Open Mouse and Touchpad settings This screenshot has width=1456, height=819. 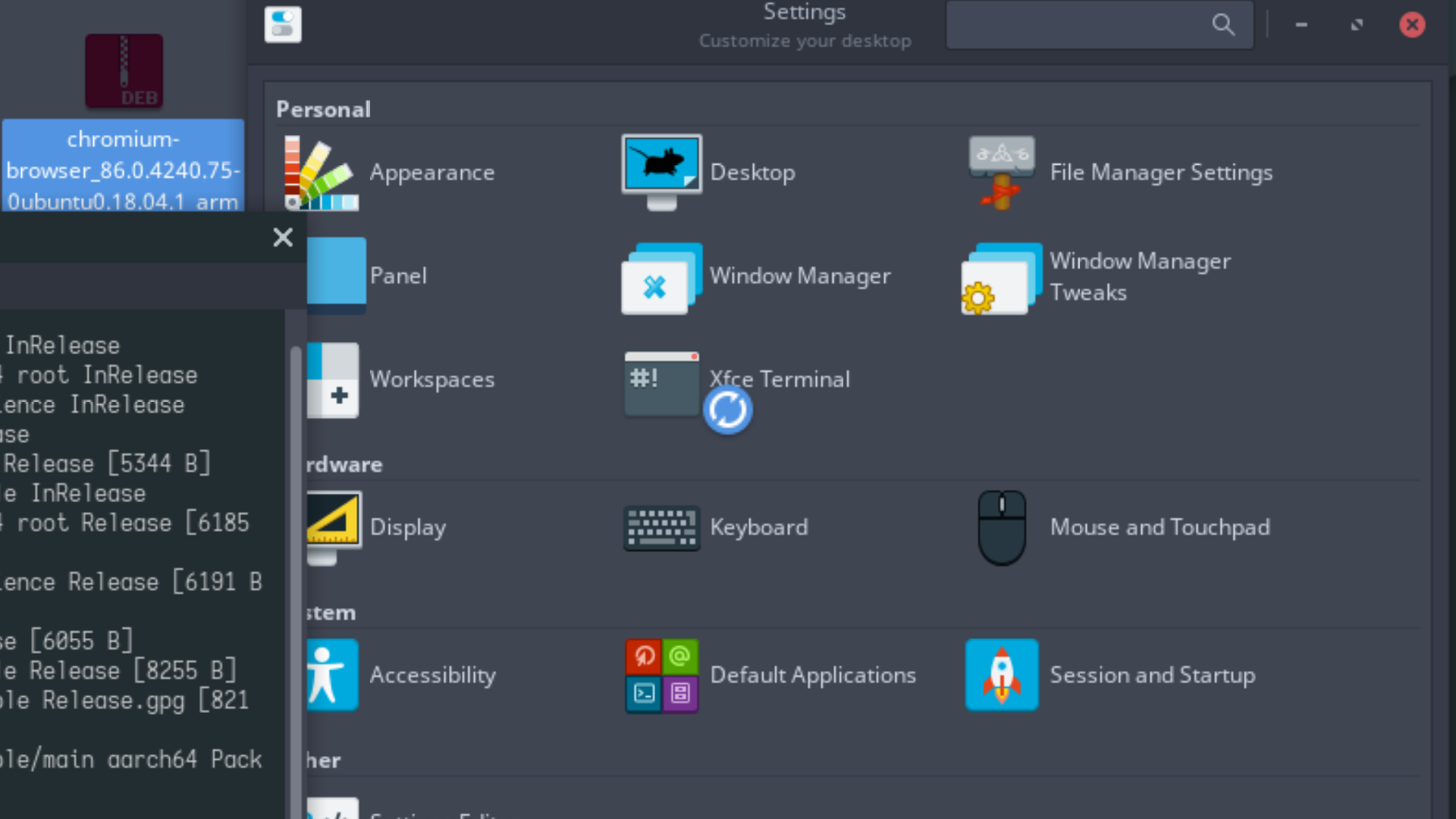[1160, 527]
